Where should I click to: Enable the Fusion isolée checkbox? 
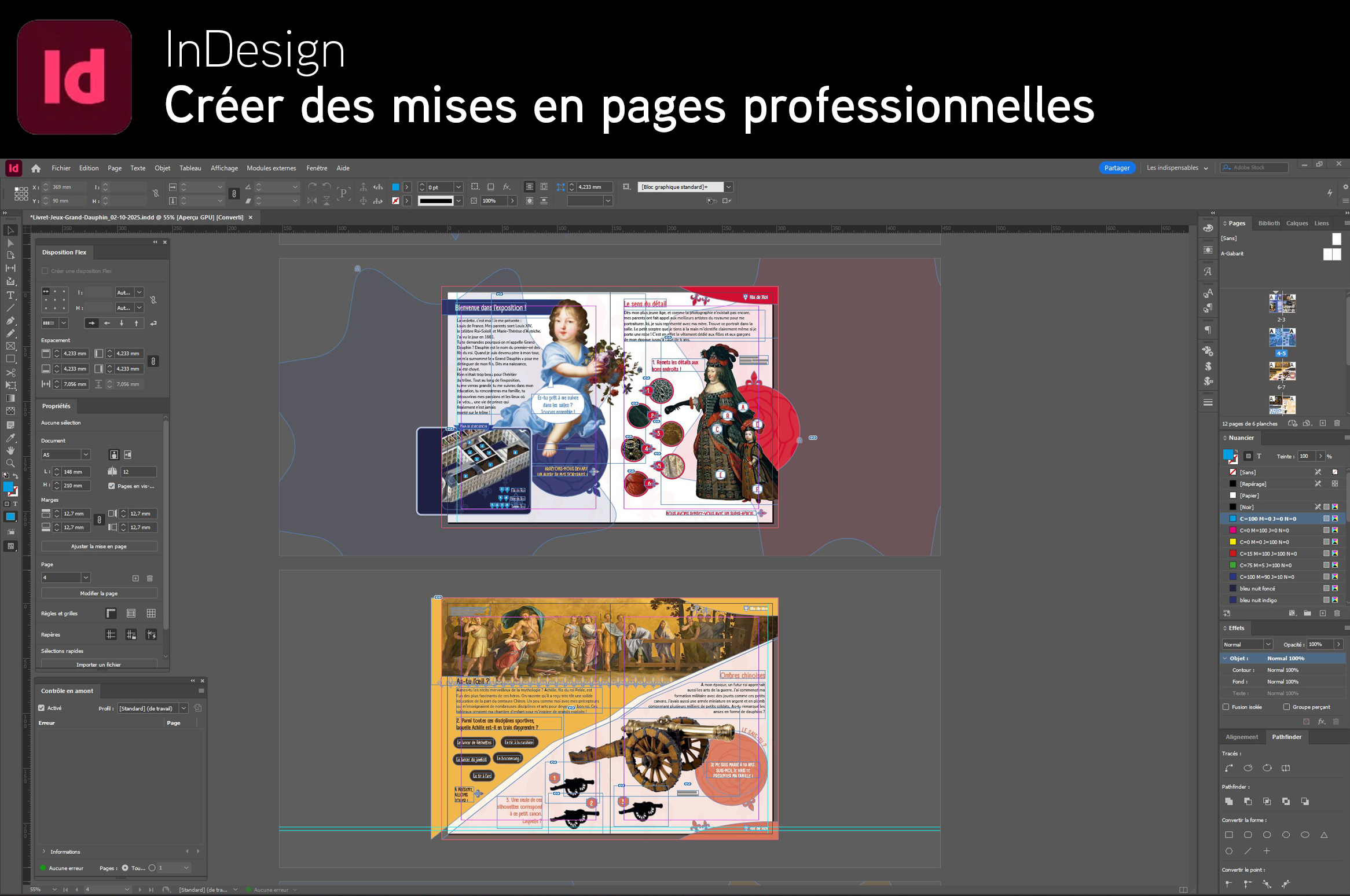point(1226,707)
